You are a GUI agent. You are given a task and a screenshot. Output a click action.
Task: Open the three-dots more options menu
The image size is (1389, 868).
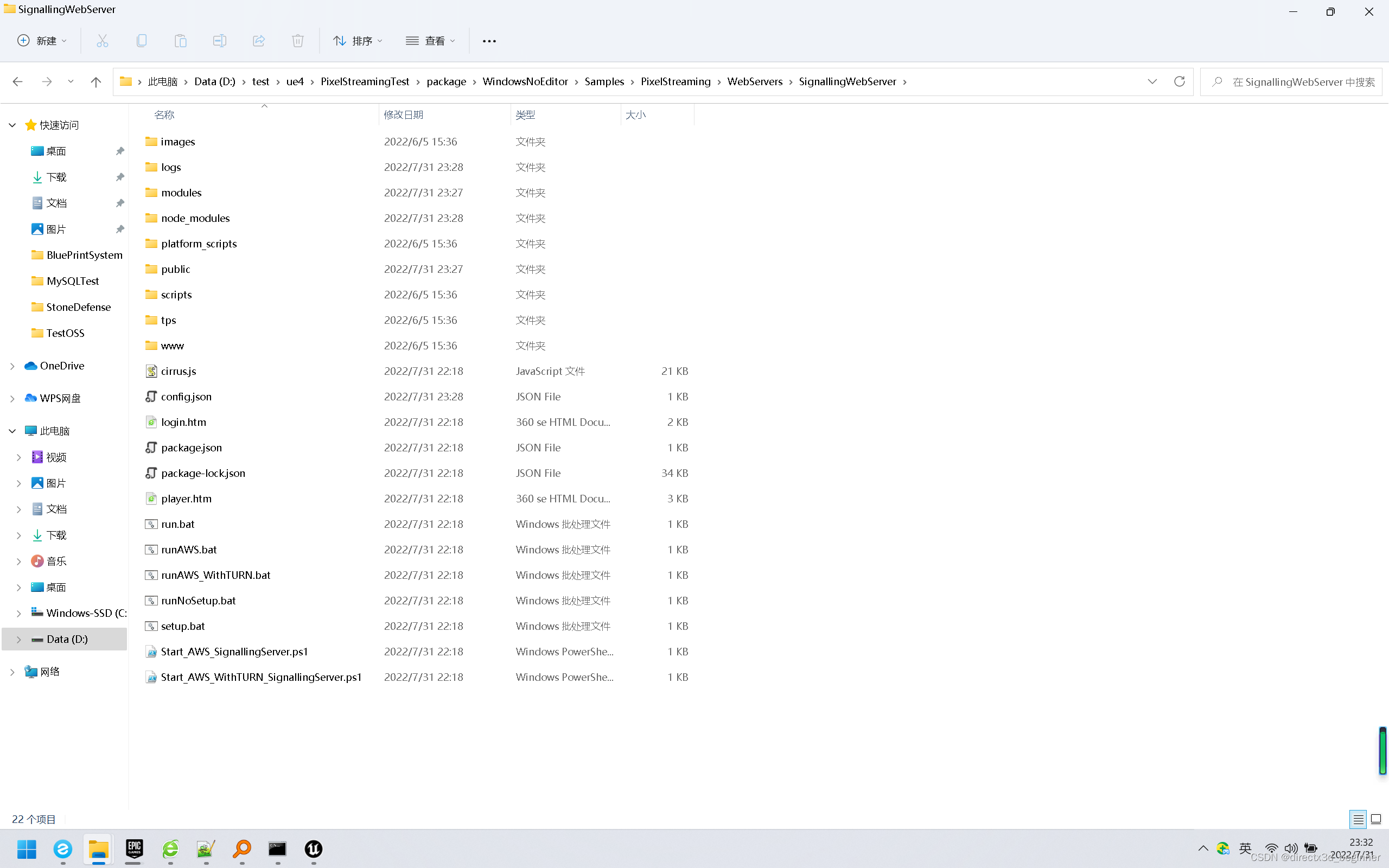tap(489, 41)
